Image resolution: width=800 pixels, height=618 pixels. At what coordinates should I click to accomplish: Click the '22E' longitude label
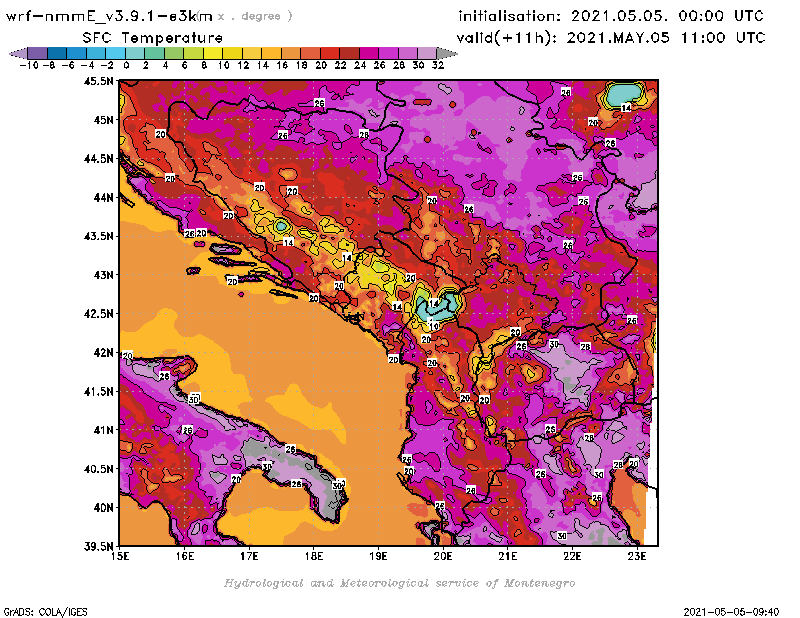point(572,556)
